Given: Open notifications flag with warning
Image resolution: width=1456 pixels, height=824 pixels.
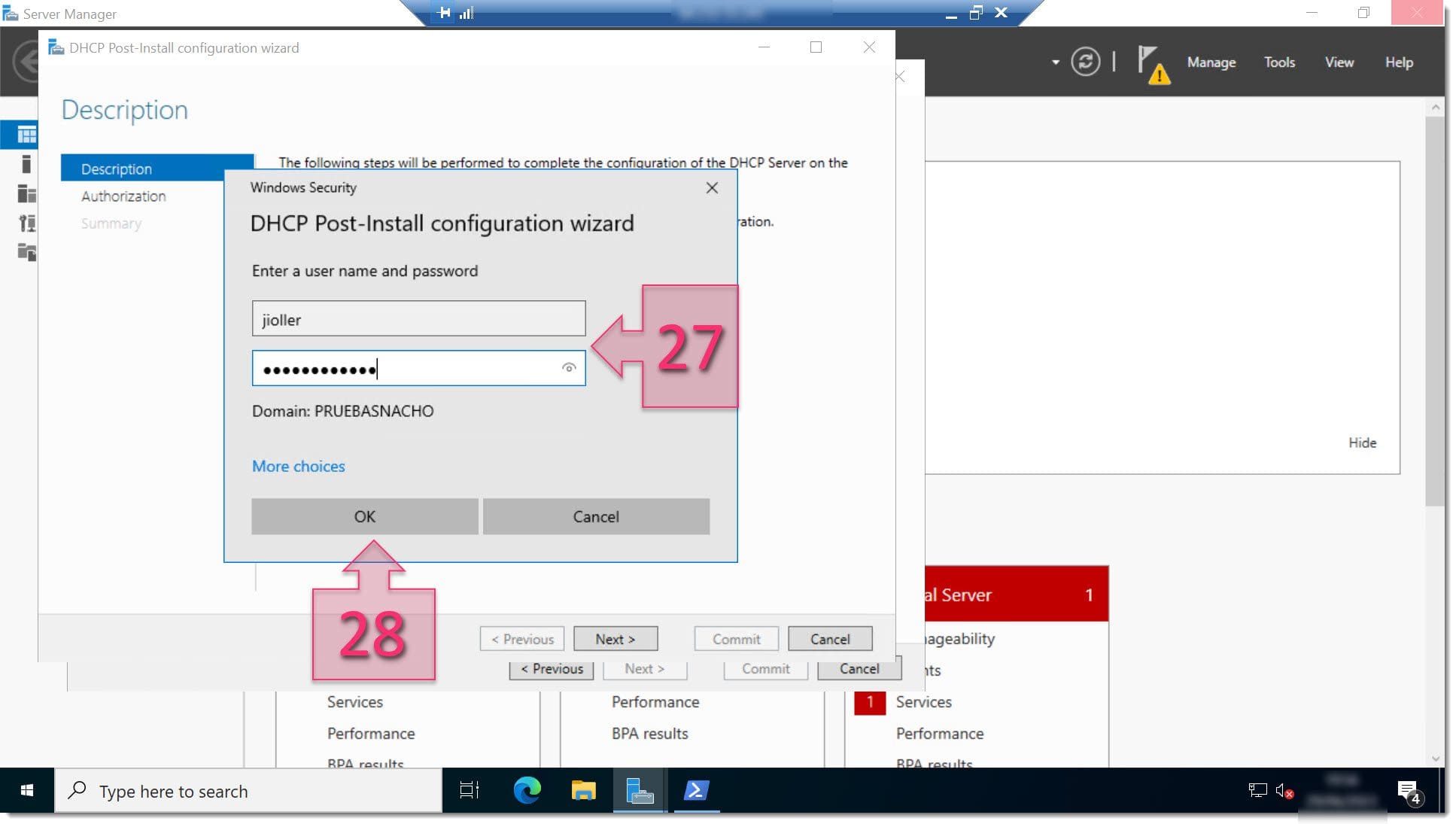Looking at the screenshot, I should click(1154, 65).
